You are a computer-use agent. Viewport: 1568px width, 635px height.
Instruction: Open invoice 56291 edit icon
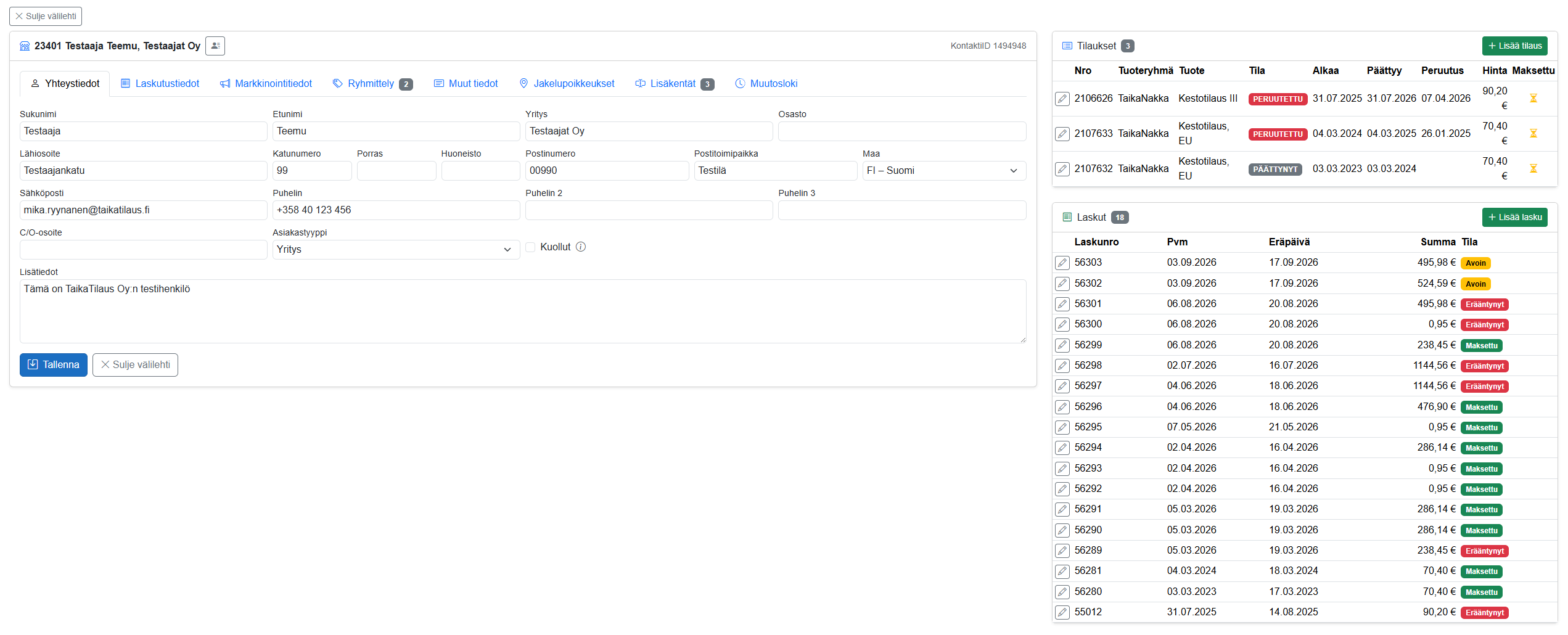(1062, 509)
